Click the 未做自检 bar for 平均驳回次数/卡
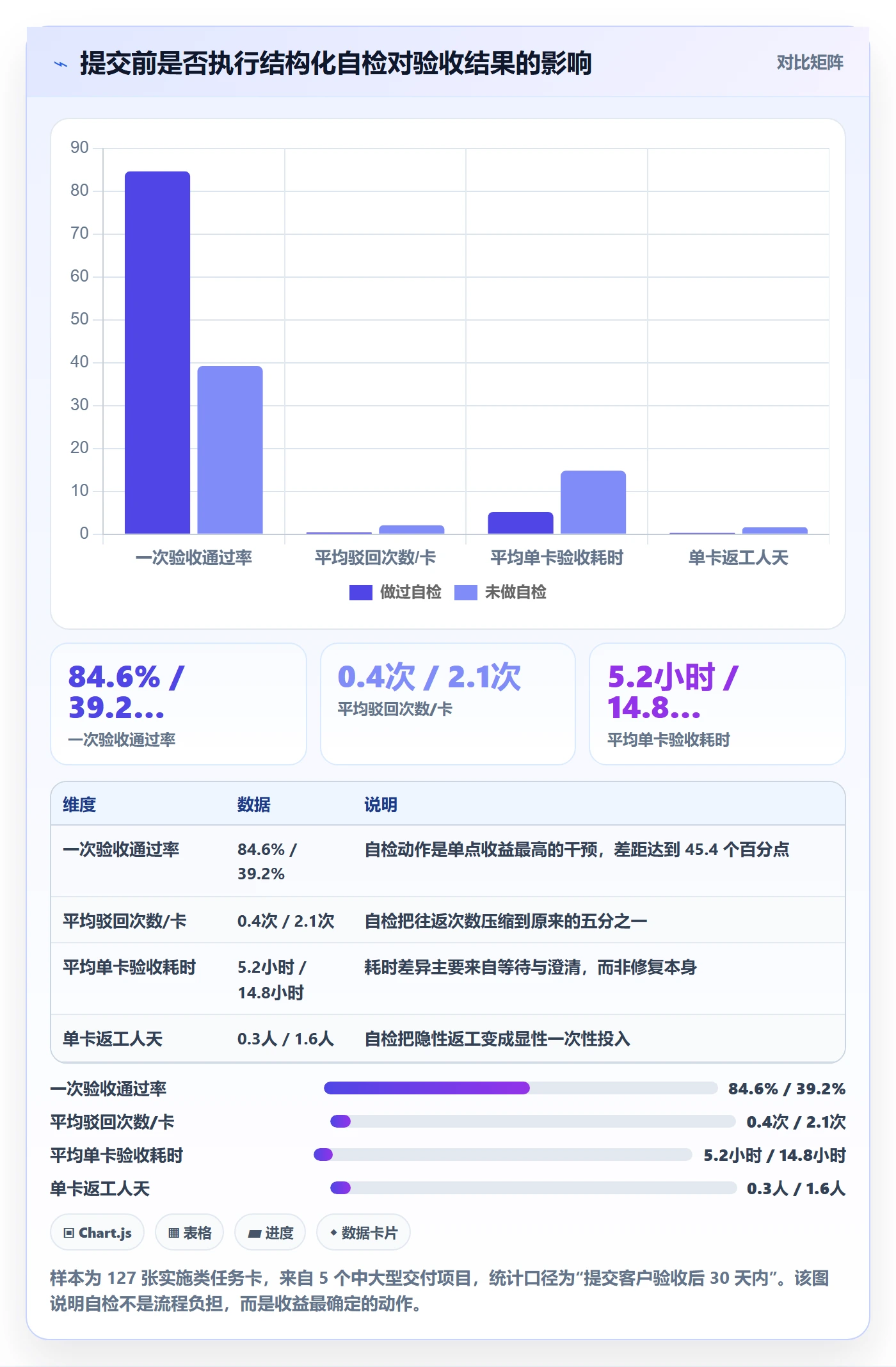The image size is (896, 1367). [412, 529]
